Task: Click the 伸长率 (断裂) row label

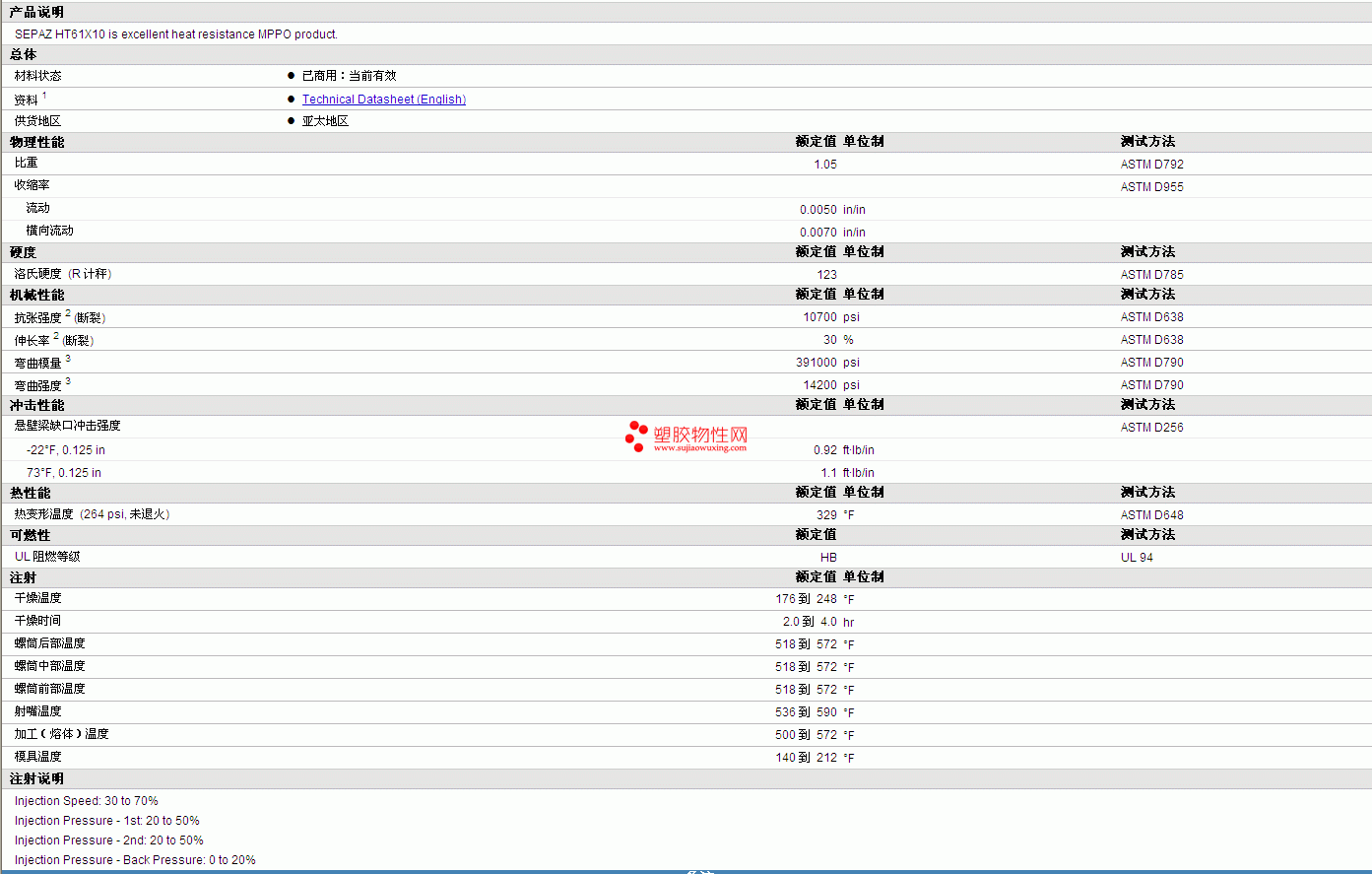Action: coord(54,340)
